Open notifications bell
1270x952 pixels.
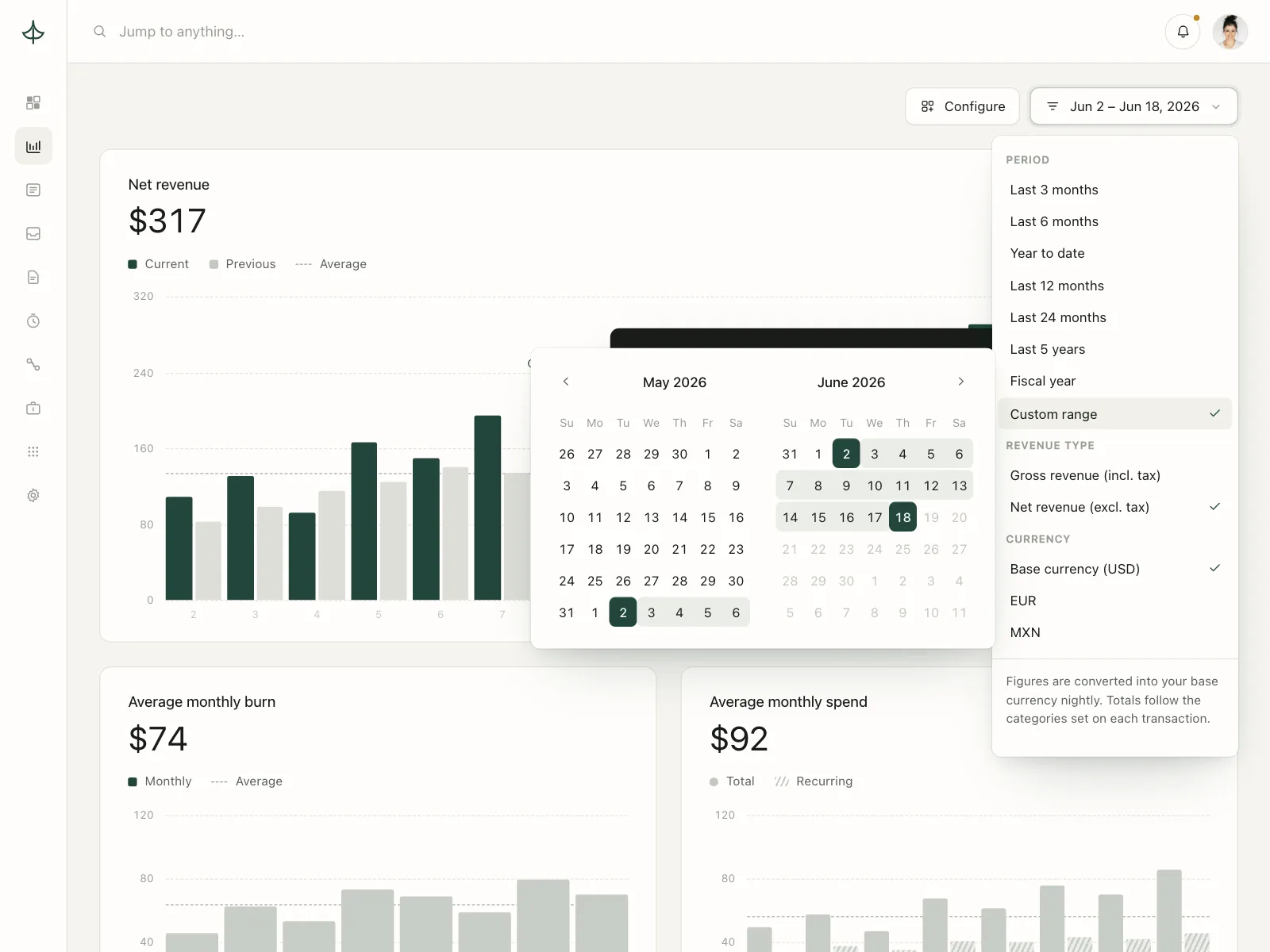click(1183, 32)
